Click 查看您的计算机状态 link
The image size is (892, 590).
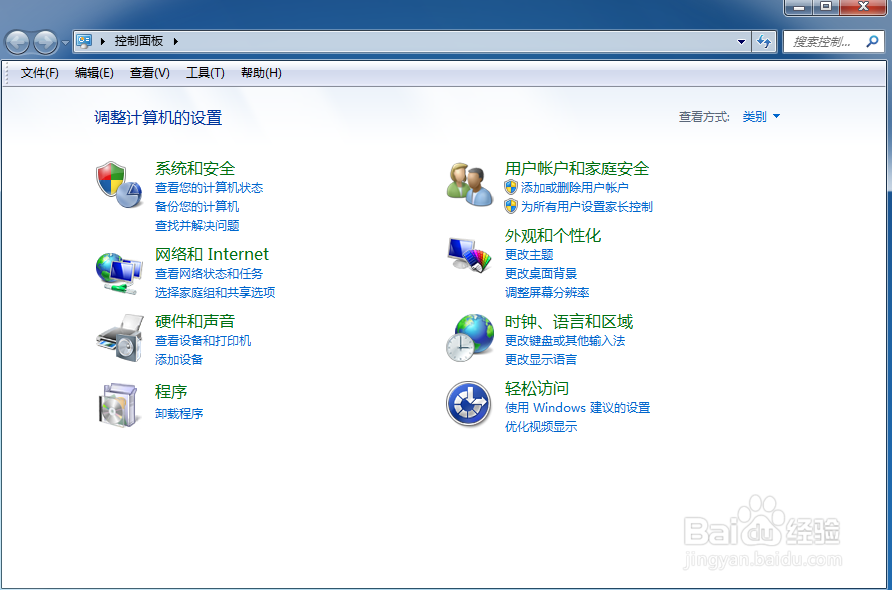coord(209,188)
